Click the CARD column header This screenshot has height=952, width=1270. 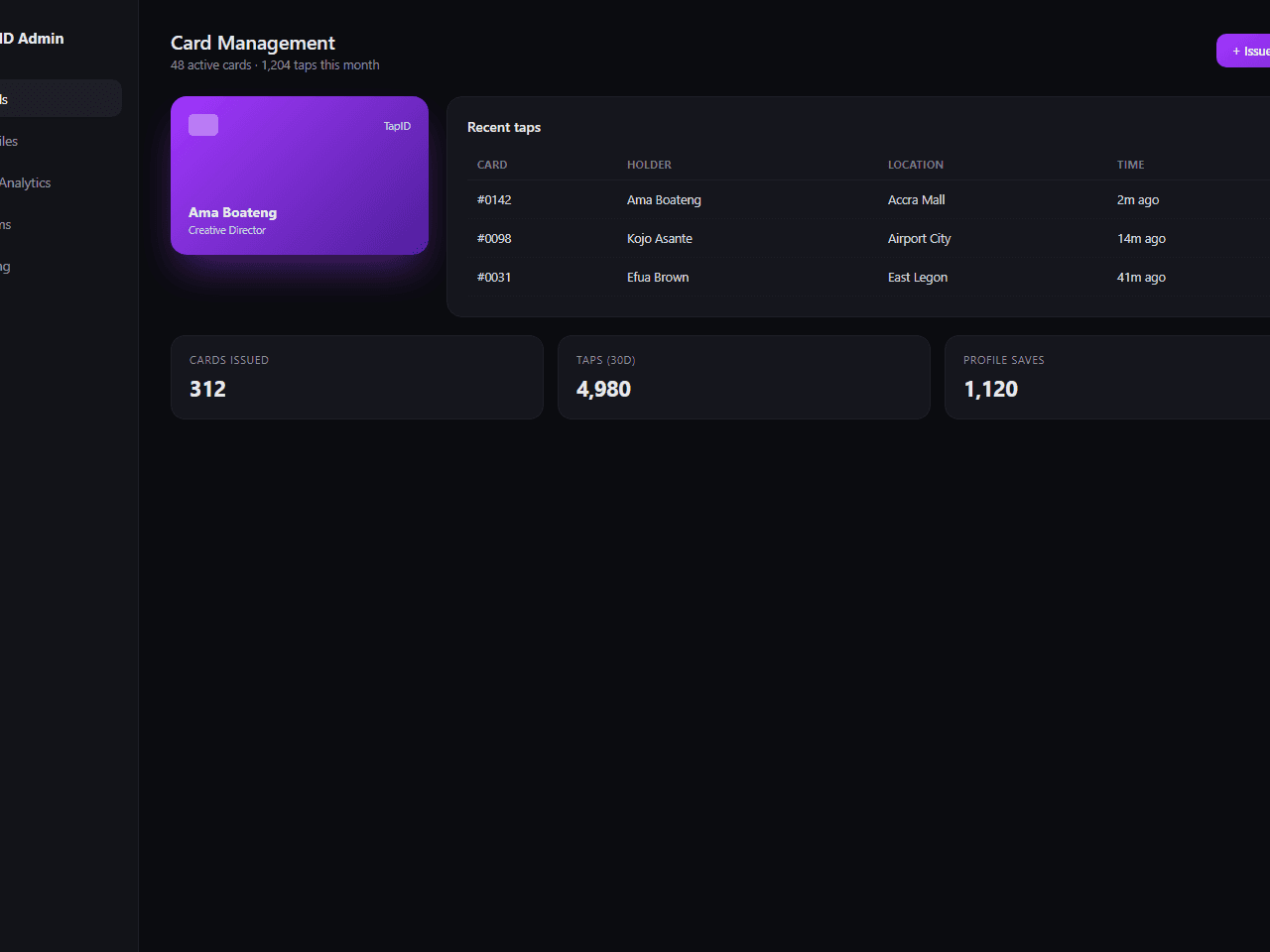pos(492,165)
